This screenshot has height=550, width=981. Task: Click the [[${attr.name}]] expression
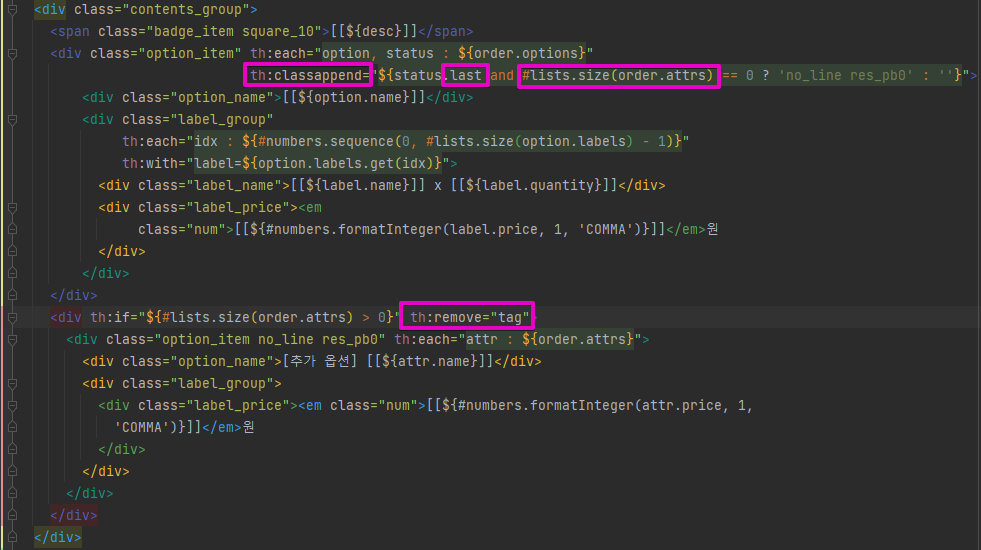(430, 361)
